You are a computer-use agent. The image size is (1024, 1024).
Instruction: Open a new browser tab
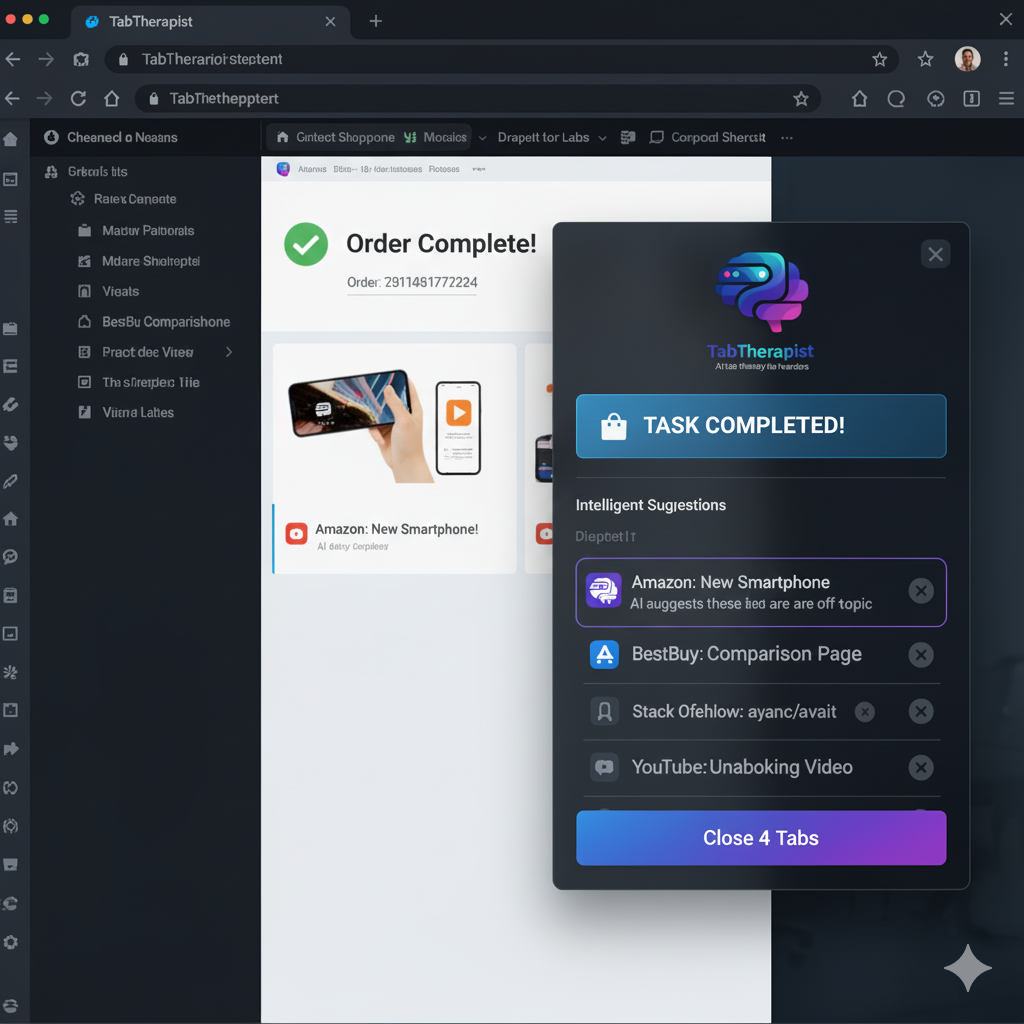(x=376, y=22)
